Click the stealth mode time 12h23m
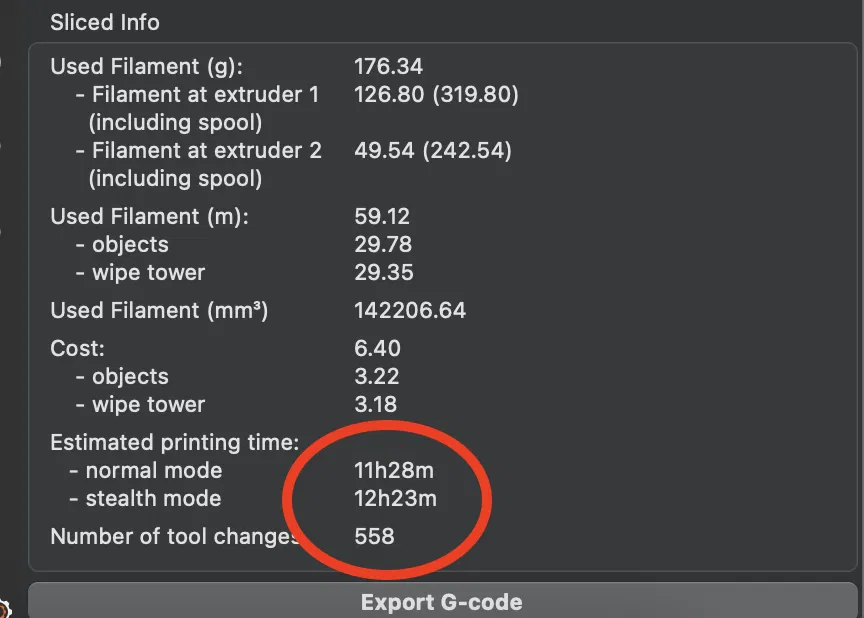 pyautogui.click(x=395, y=499)
